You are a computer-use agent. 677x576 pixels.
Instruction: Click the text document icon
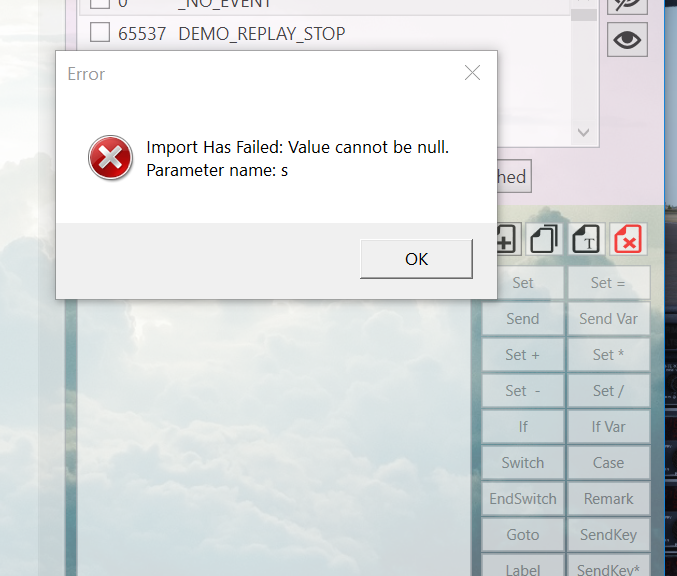(586, 238)
